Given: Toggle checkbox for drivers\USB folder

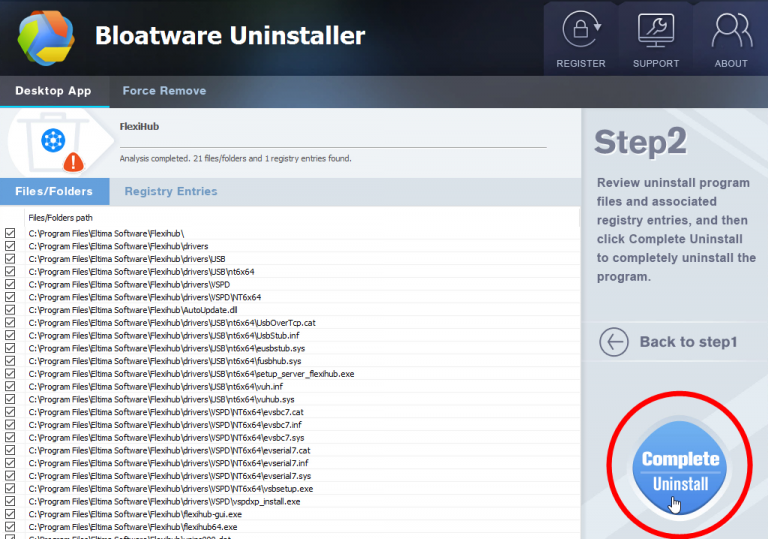Looking at the screenshot, I should (10, 259).
